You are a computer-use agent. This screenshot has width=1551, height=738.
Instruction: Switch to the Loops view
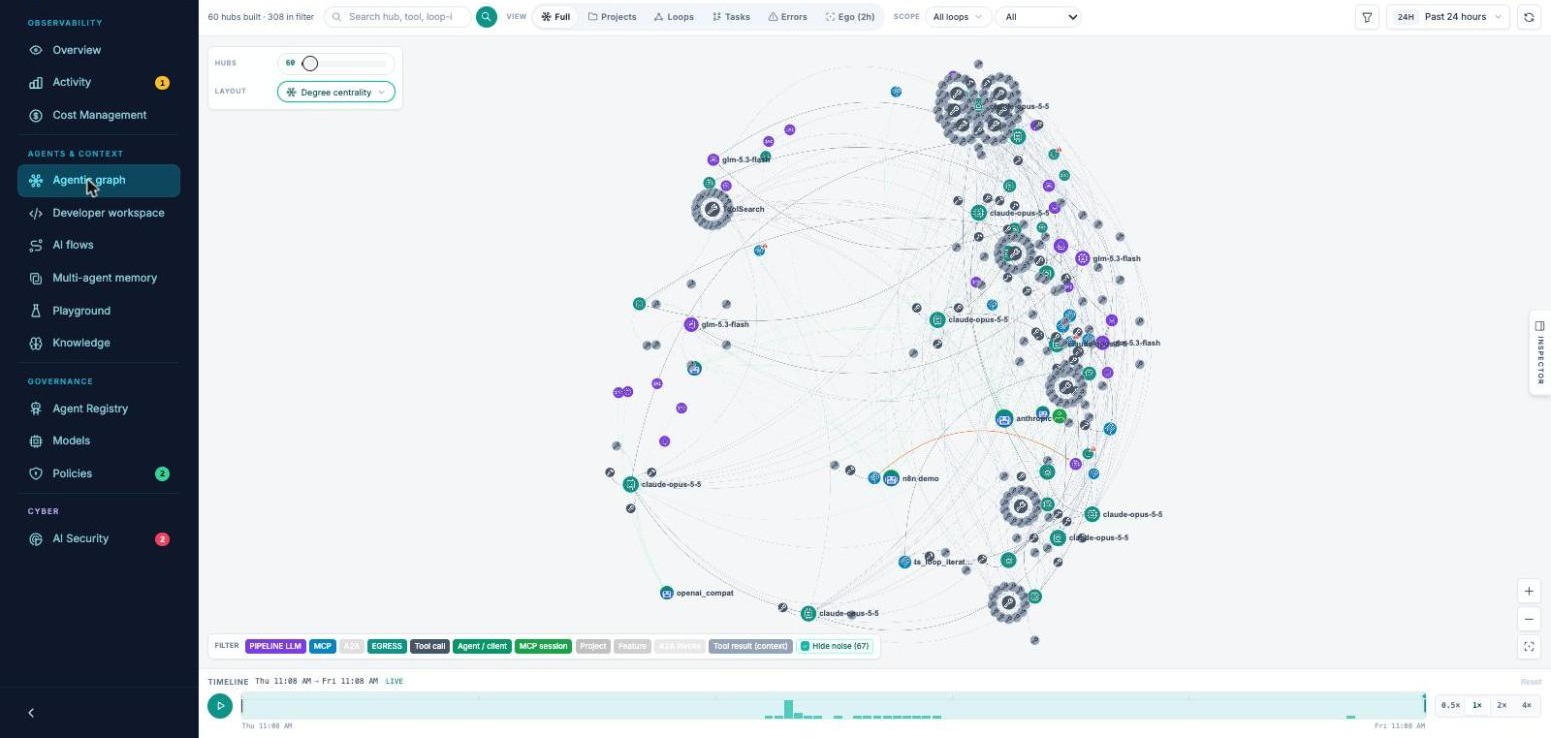tap(673, 17)
